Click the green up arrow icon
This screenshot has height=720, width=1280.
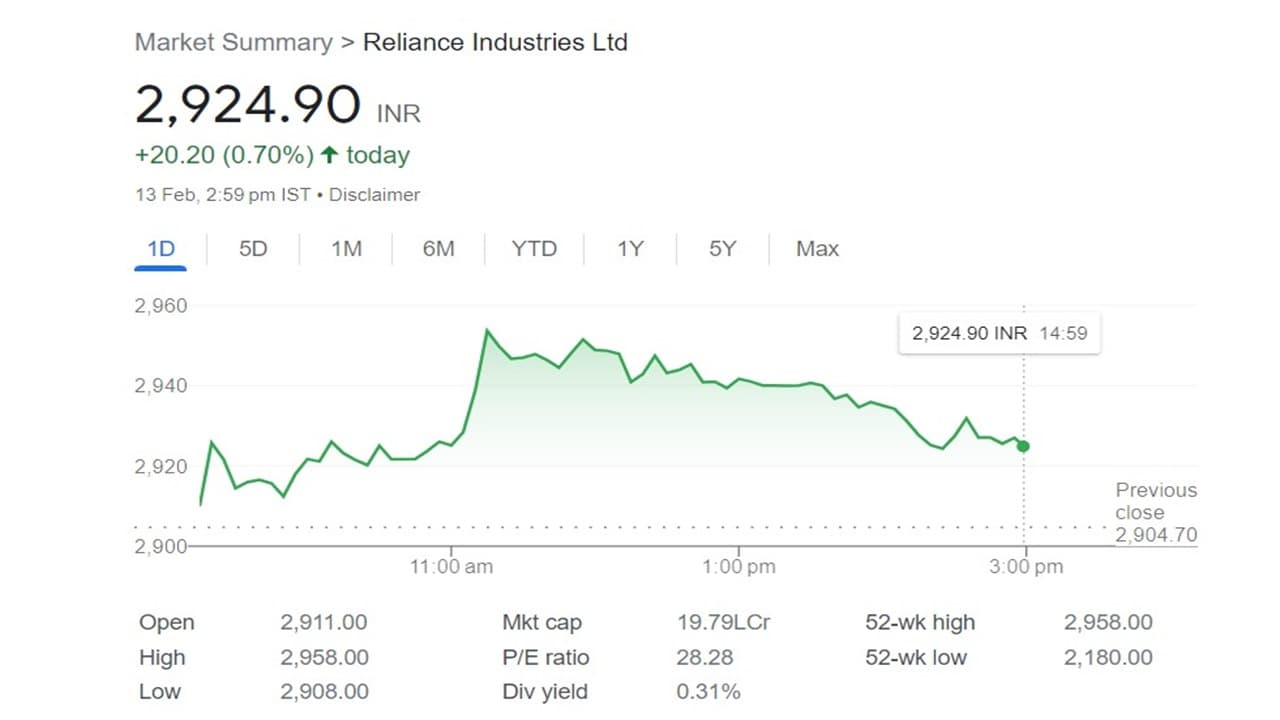[x=329, y=155]
